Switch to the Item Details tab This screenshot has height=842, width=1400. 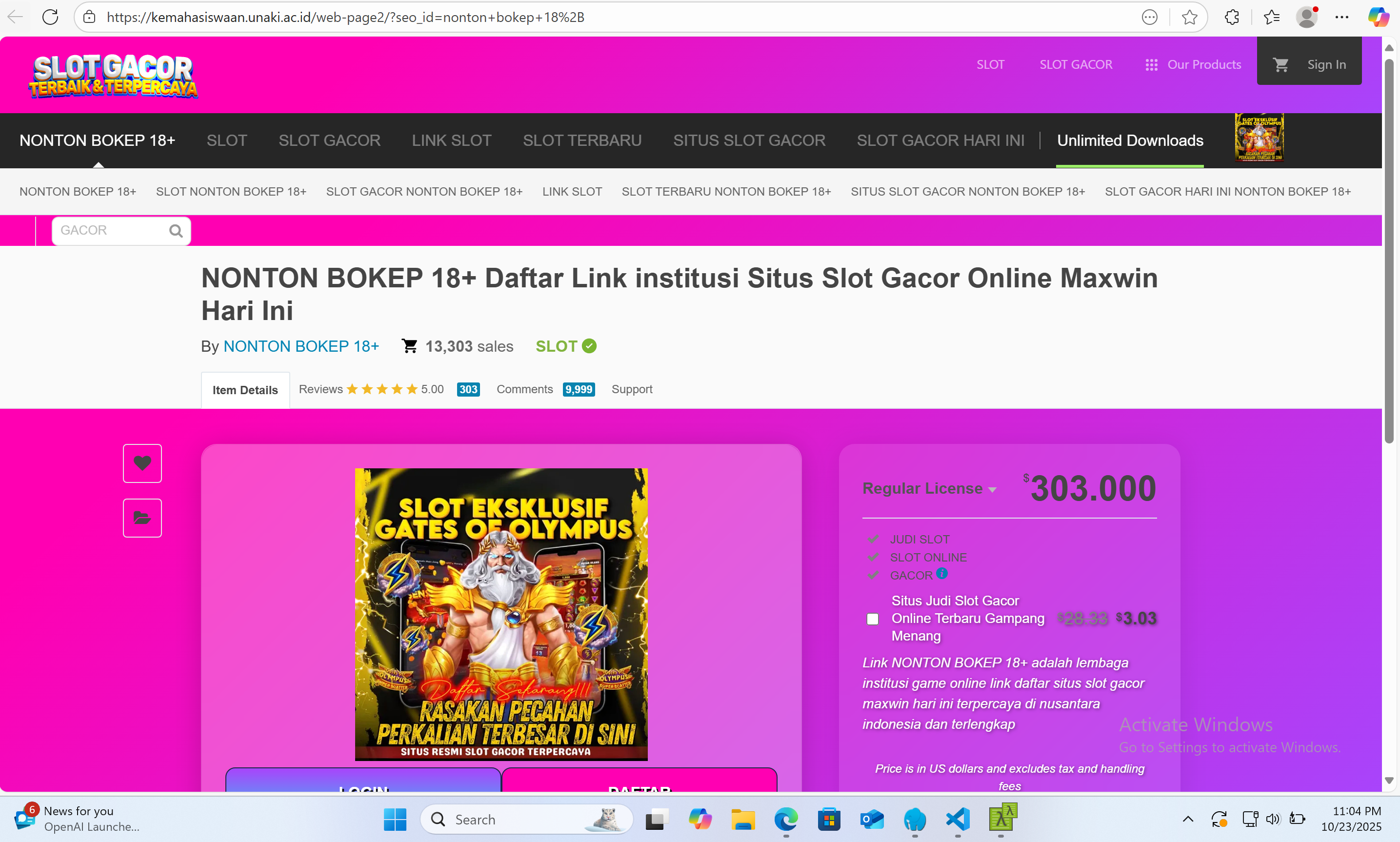(x=244, y=389)
